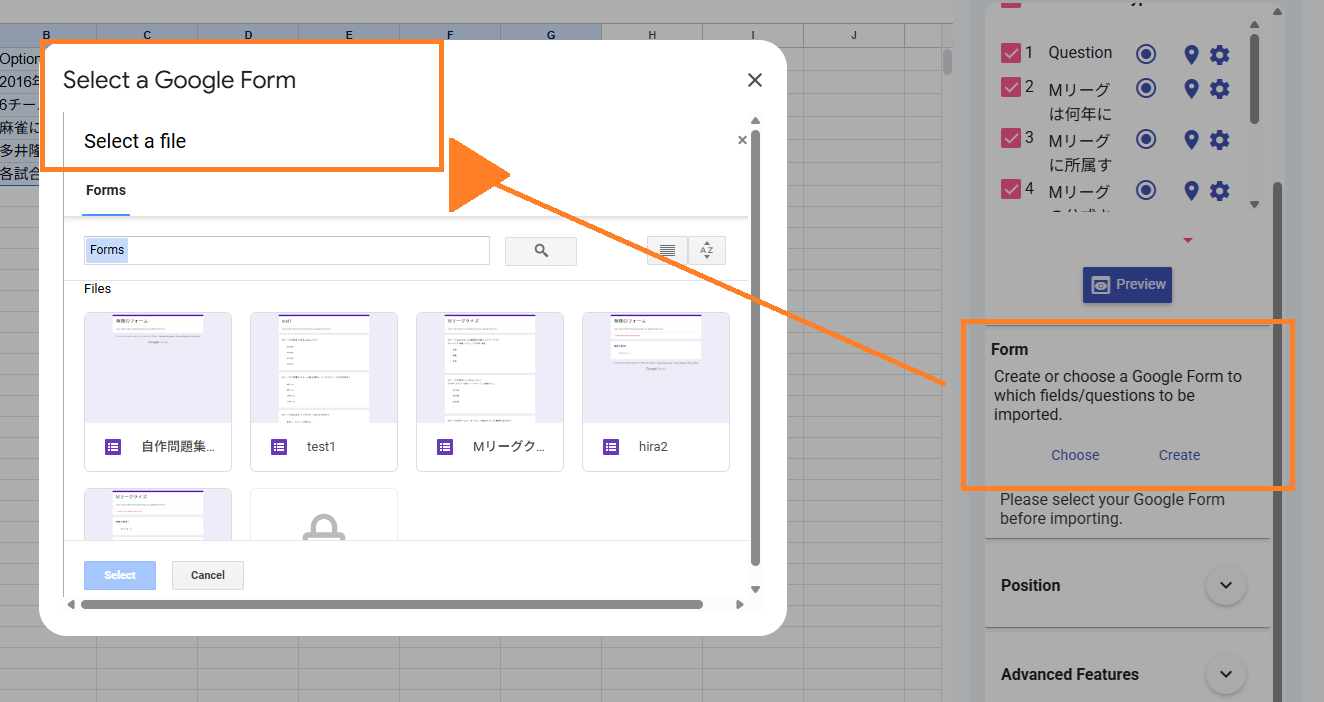Select column B header in spreadsheet
Viewport: 1324px width, 702px height.
point(46,35)
